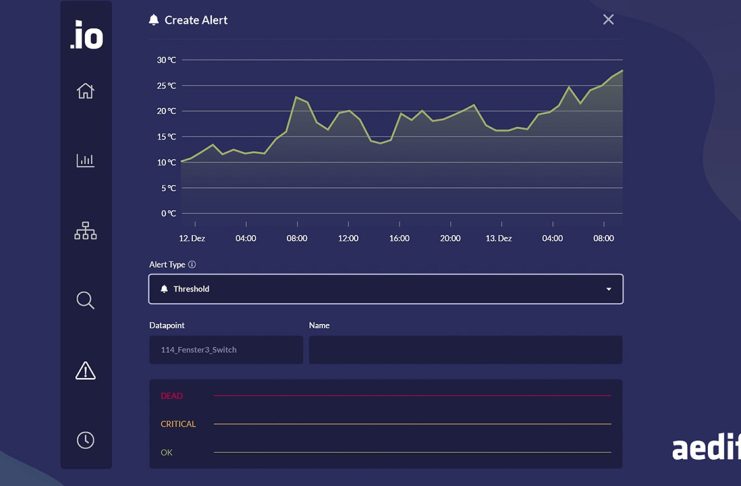Click the 12:00 time axis label
Viewport: 741px width, 486px height.
pos(348,238)
